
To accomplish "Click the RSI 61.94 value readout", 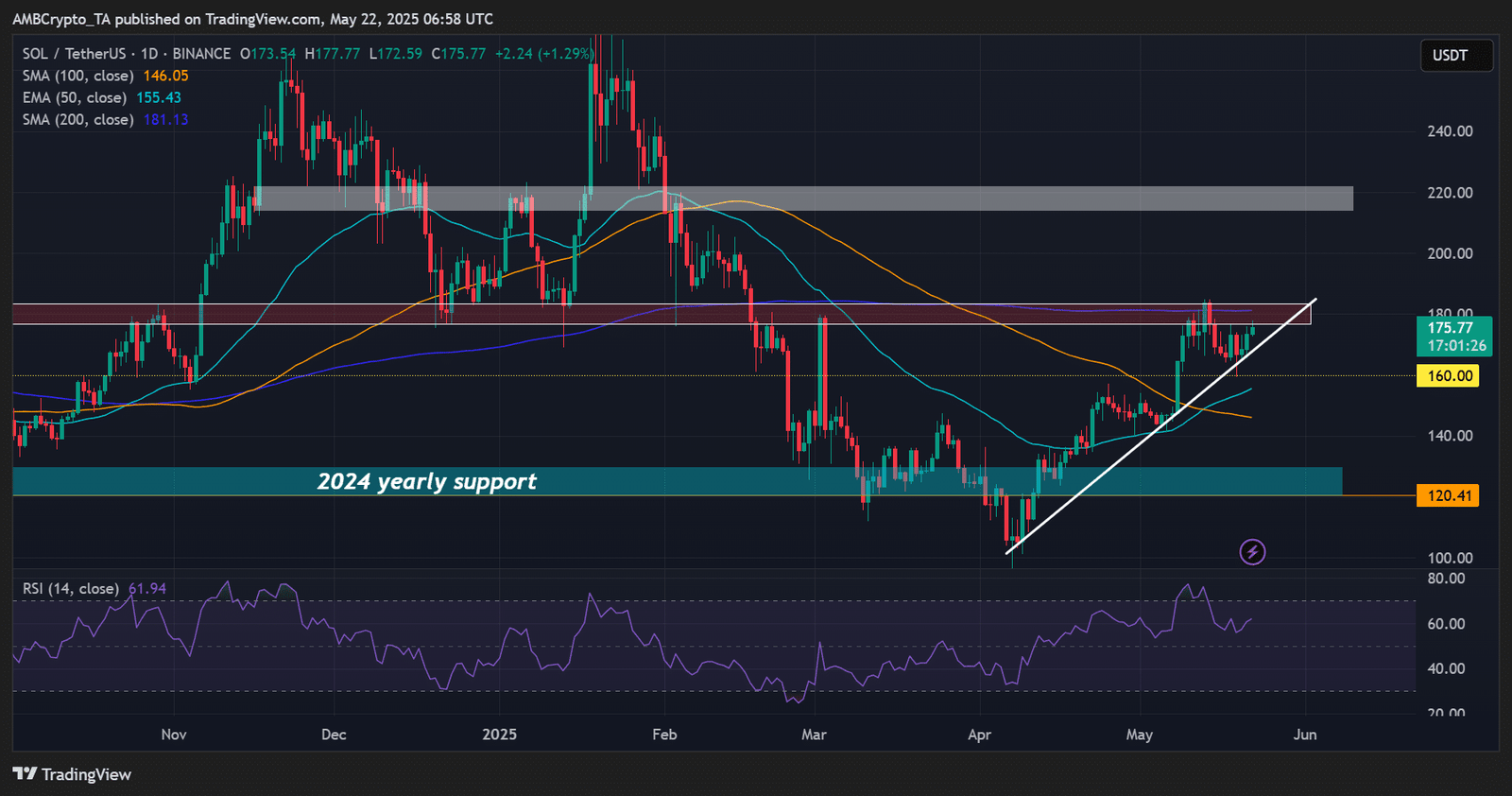I will coord(147,588).
